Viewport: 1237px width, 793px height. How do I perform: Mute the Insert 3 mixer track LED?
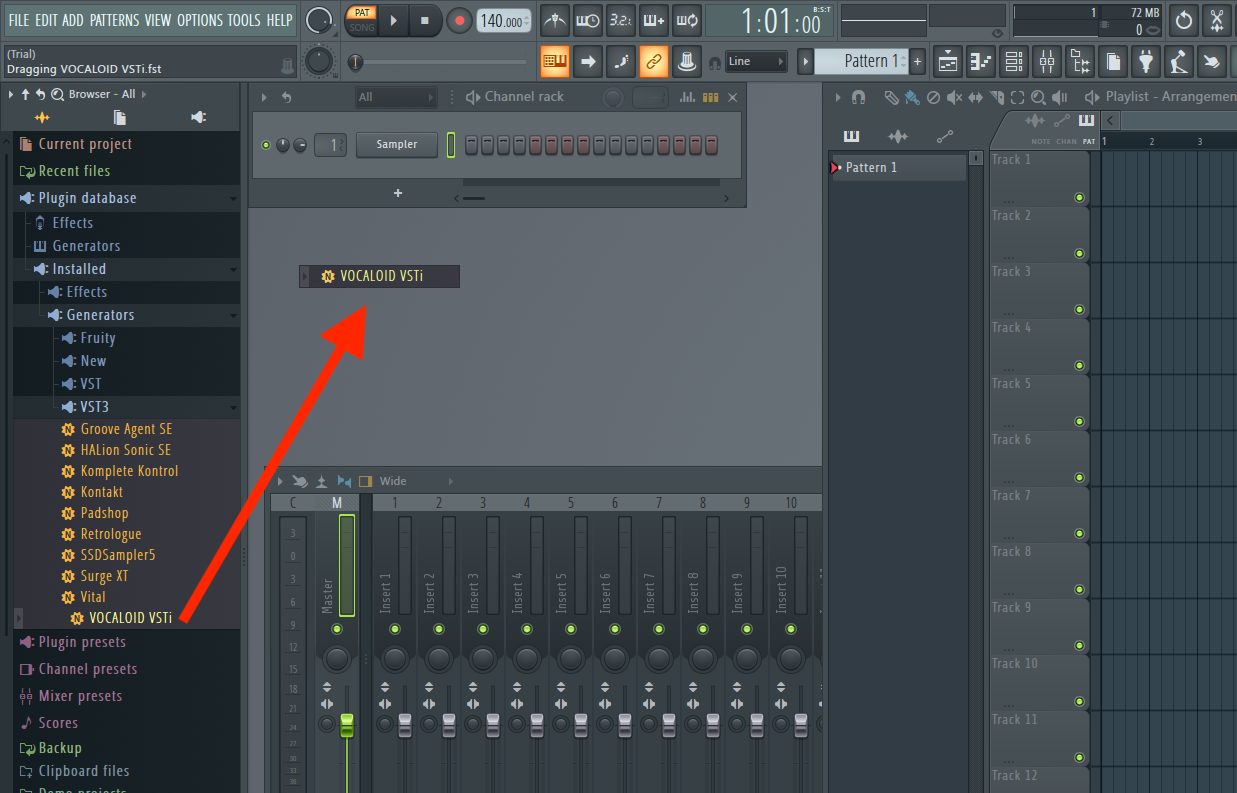tap(483, 629)
